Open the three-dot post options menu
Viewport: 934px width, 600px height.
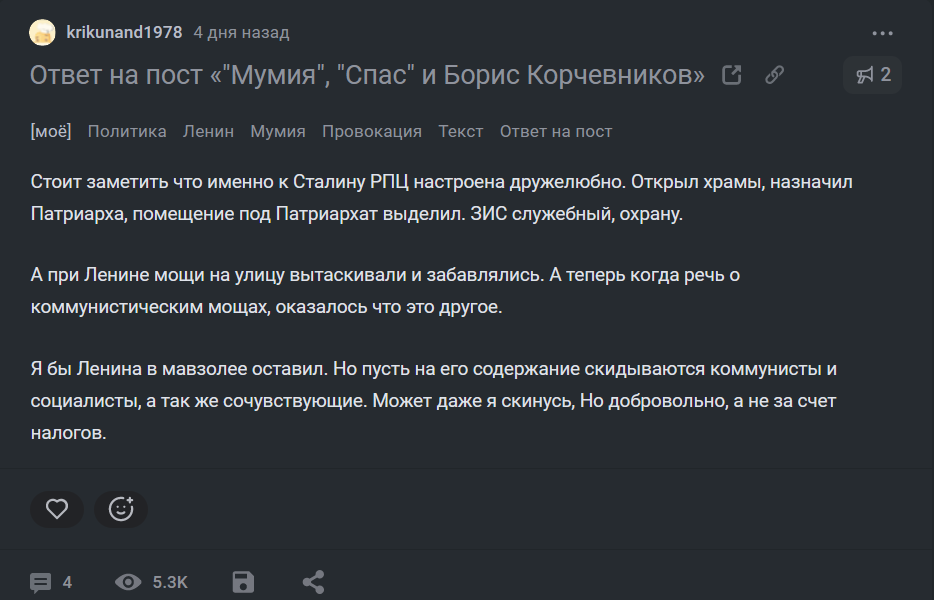point(882,33)
